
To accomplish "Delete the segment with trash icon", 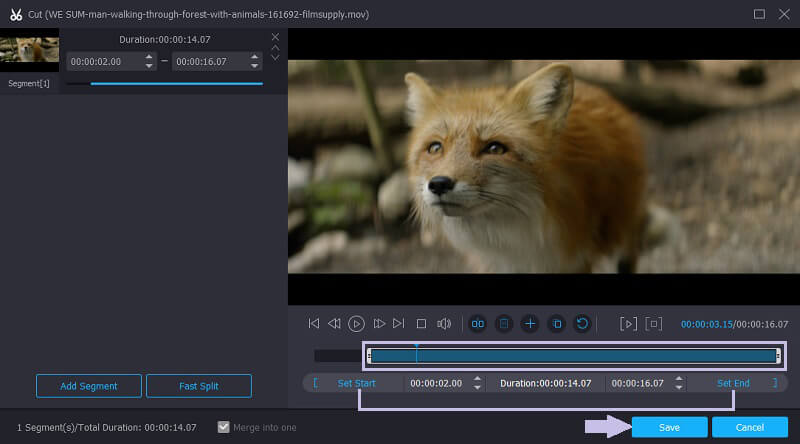I will tap(504, 324).
